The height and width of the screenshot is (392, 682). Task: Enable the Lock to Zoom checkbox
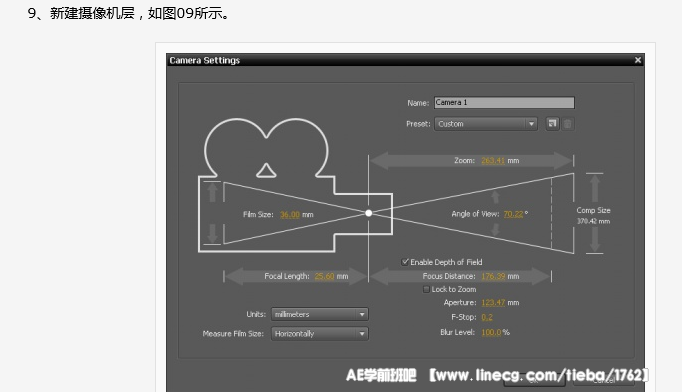coord(426,289)
